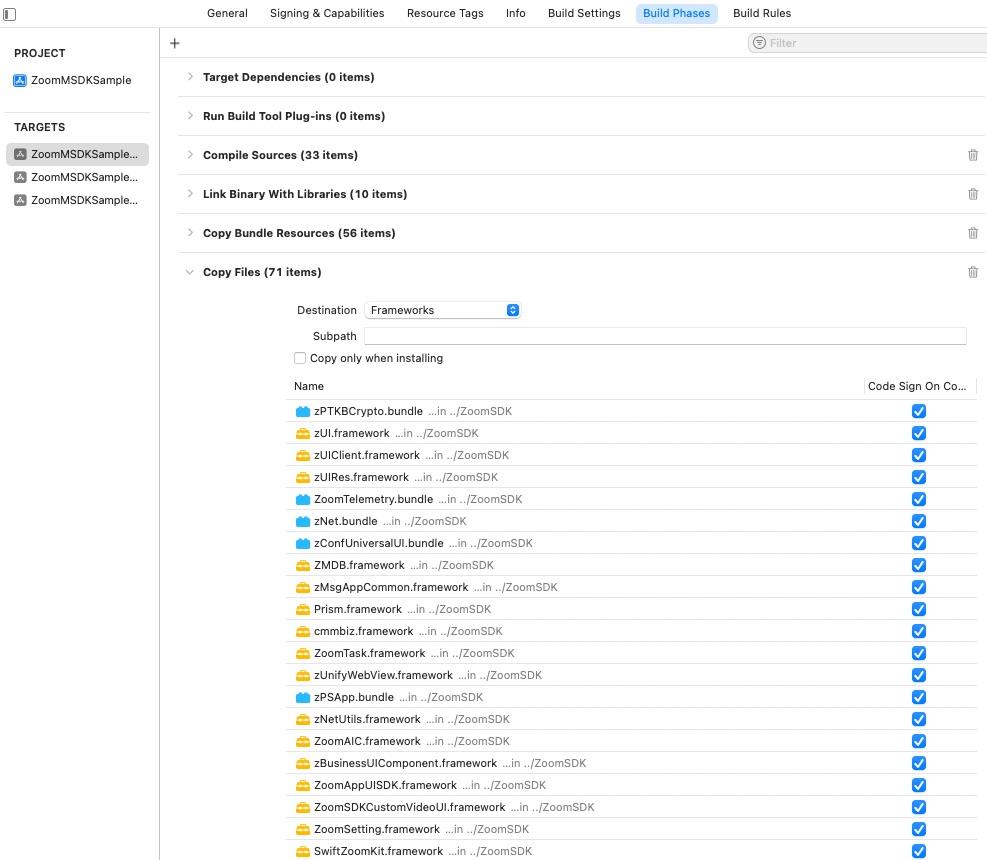
Task: Click the ZoomMSDKSample project icon
Action: (20, 81)
